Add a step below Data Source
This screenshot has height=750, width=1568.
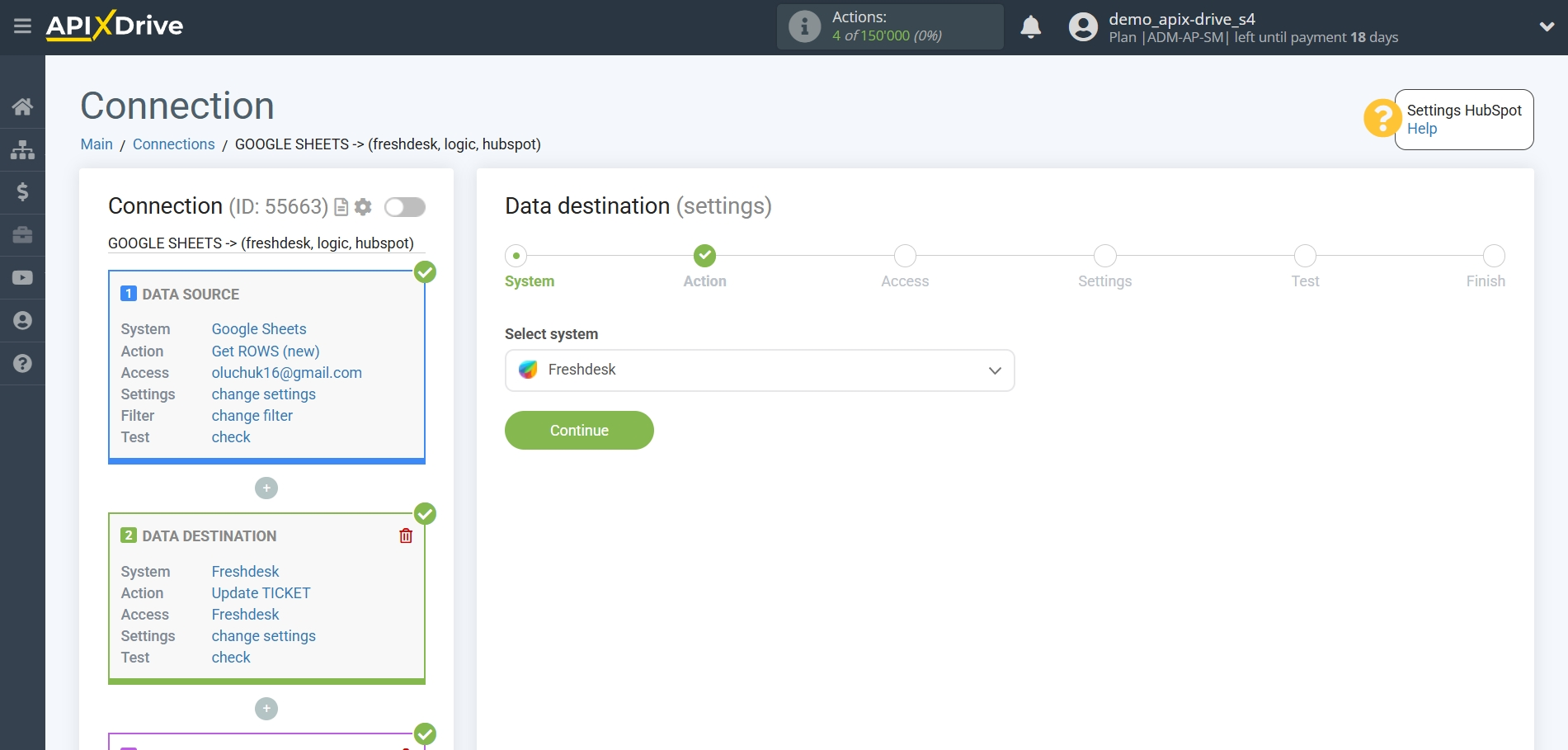[x=266, y=488]
